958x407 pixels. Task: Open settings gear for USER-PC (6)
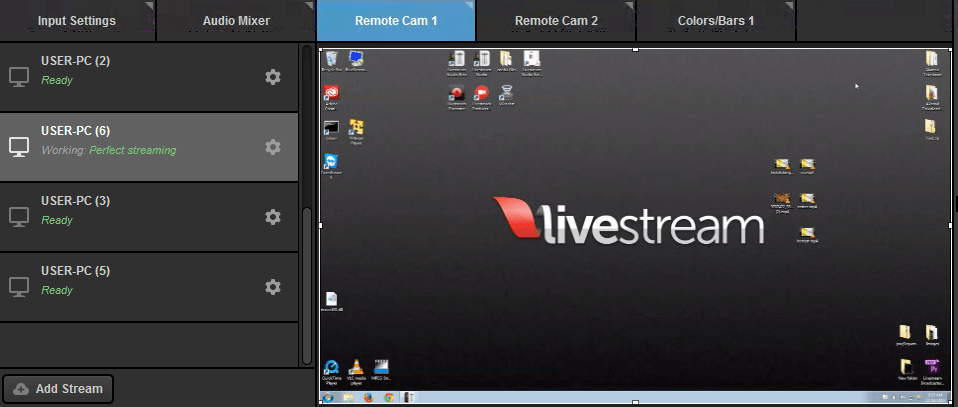[272, 147]
